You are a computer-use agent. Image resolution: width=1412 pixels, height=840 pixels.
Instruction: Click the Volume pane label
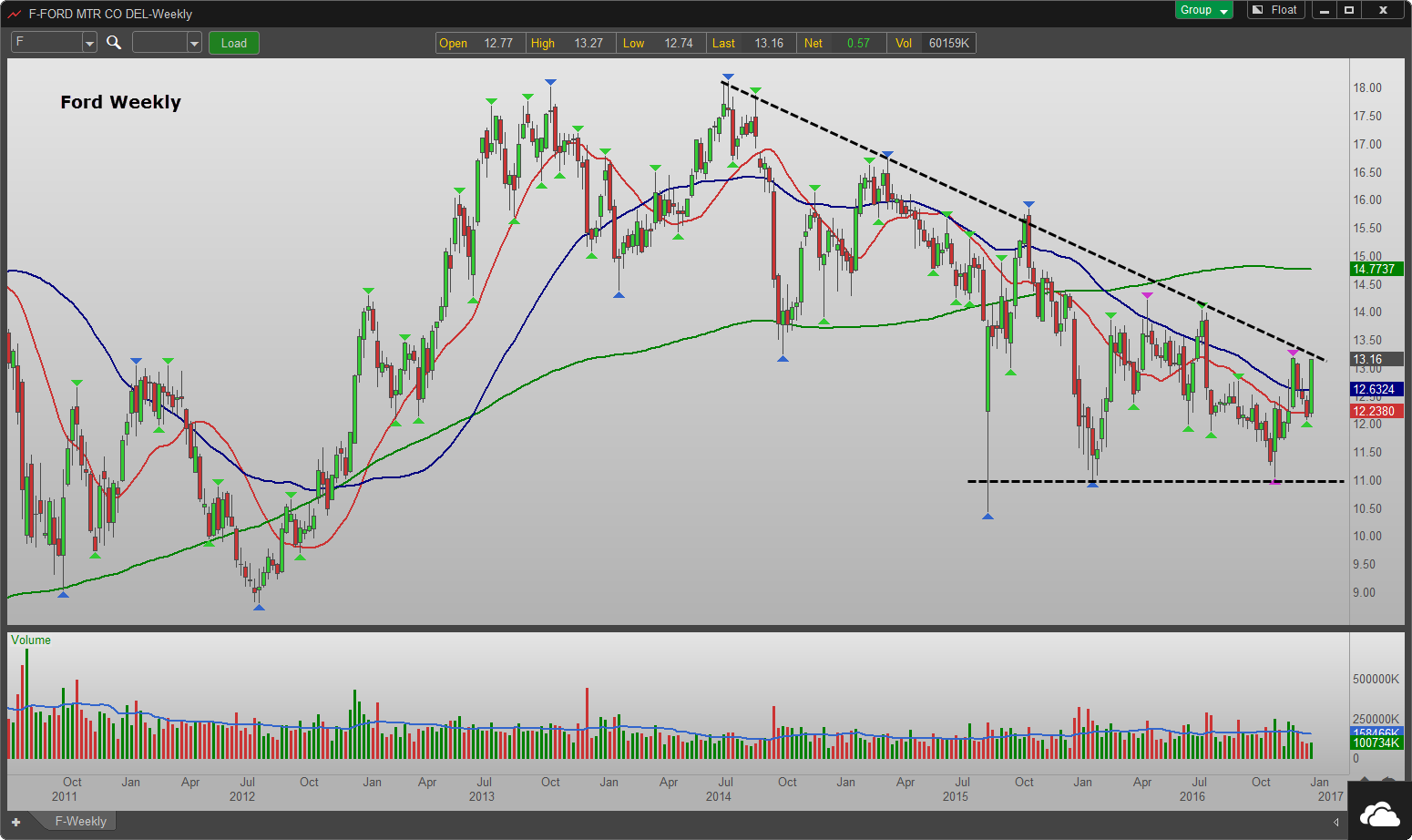point(31,640)
